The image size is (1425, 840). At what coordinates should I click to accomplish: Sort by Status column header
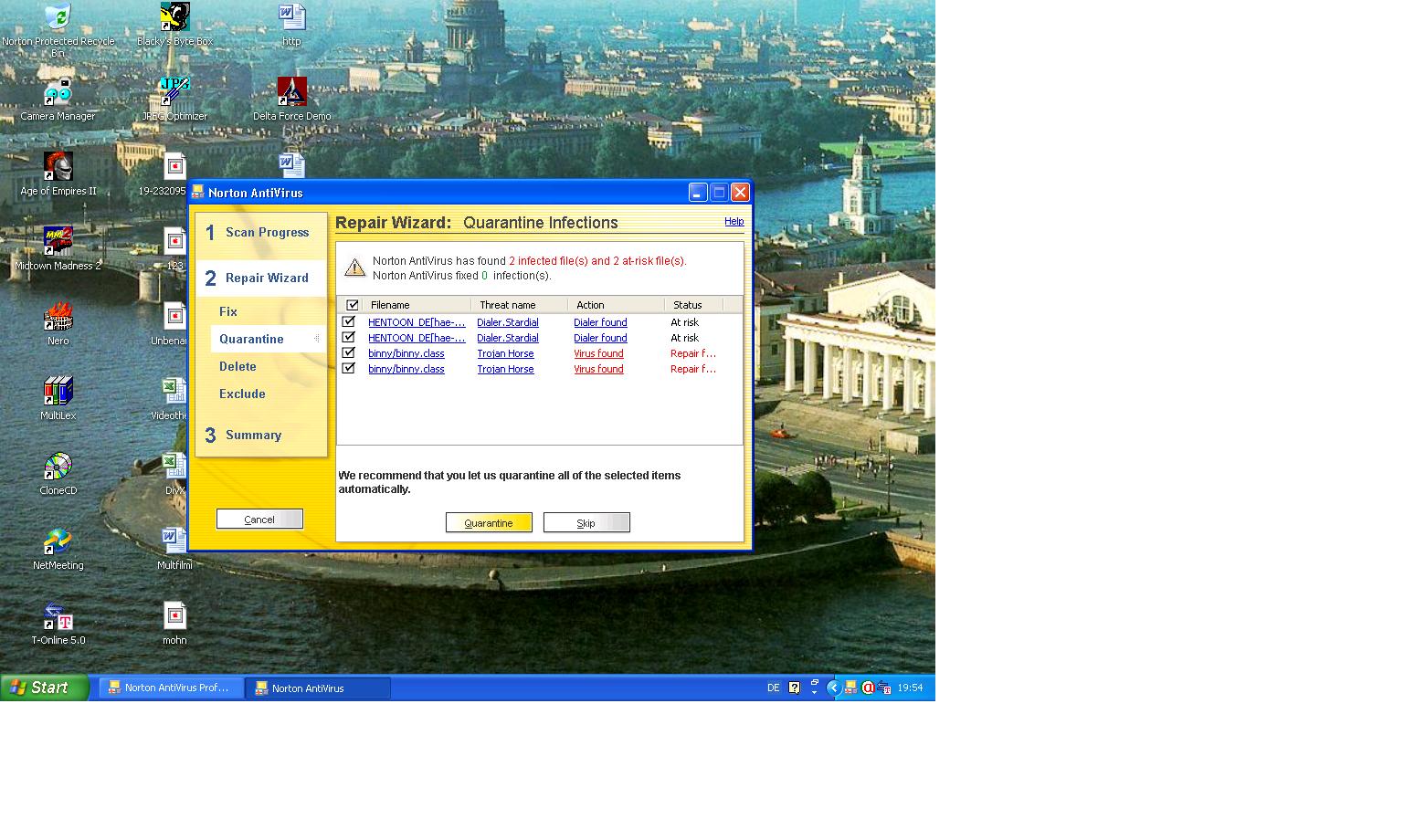point(693,305)
